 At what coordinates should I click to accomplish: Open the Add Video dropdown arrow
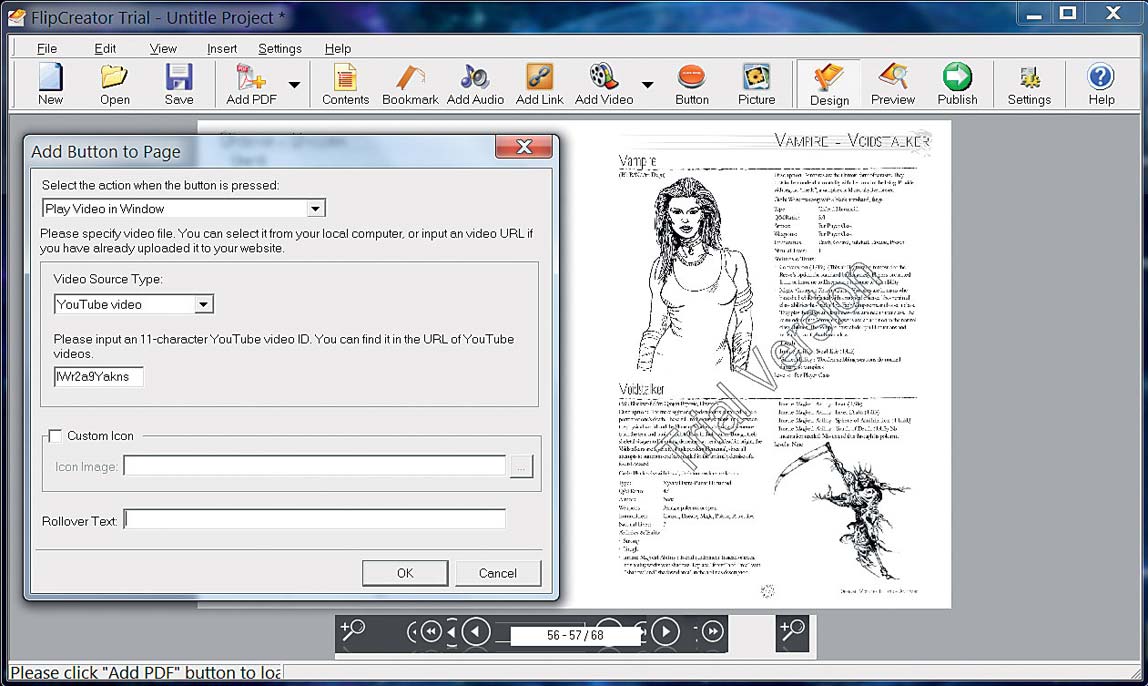[x=647, y=85]
